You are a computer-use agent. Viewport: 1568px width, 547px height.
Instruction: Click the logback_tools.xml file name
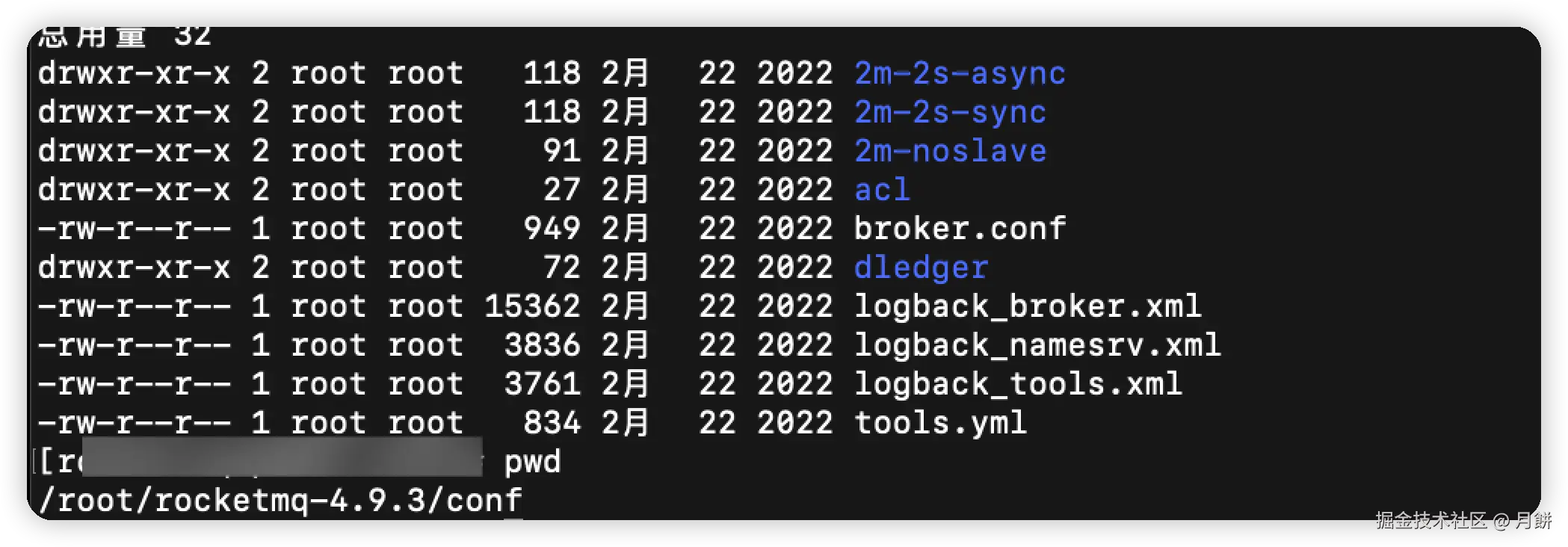coord(1018,384)
